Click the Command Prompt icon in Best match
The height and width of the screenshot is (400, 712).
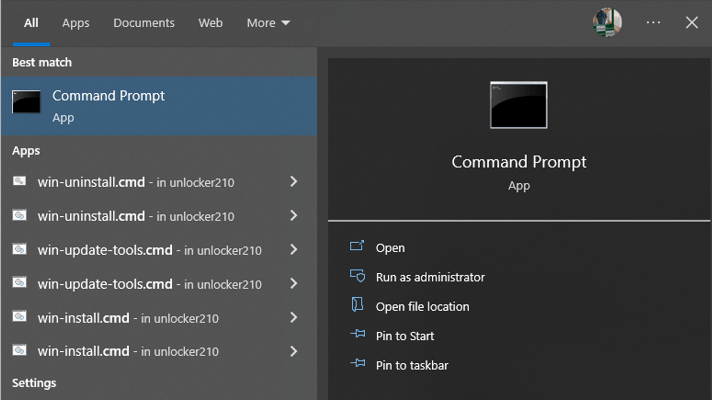(x=26, y=102)
